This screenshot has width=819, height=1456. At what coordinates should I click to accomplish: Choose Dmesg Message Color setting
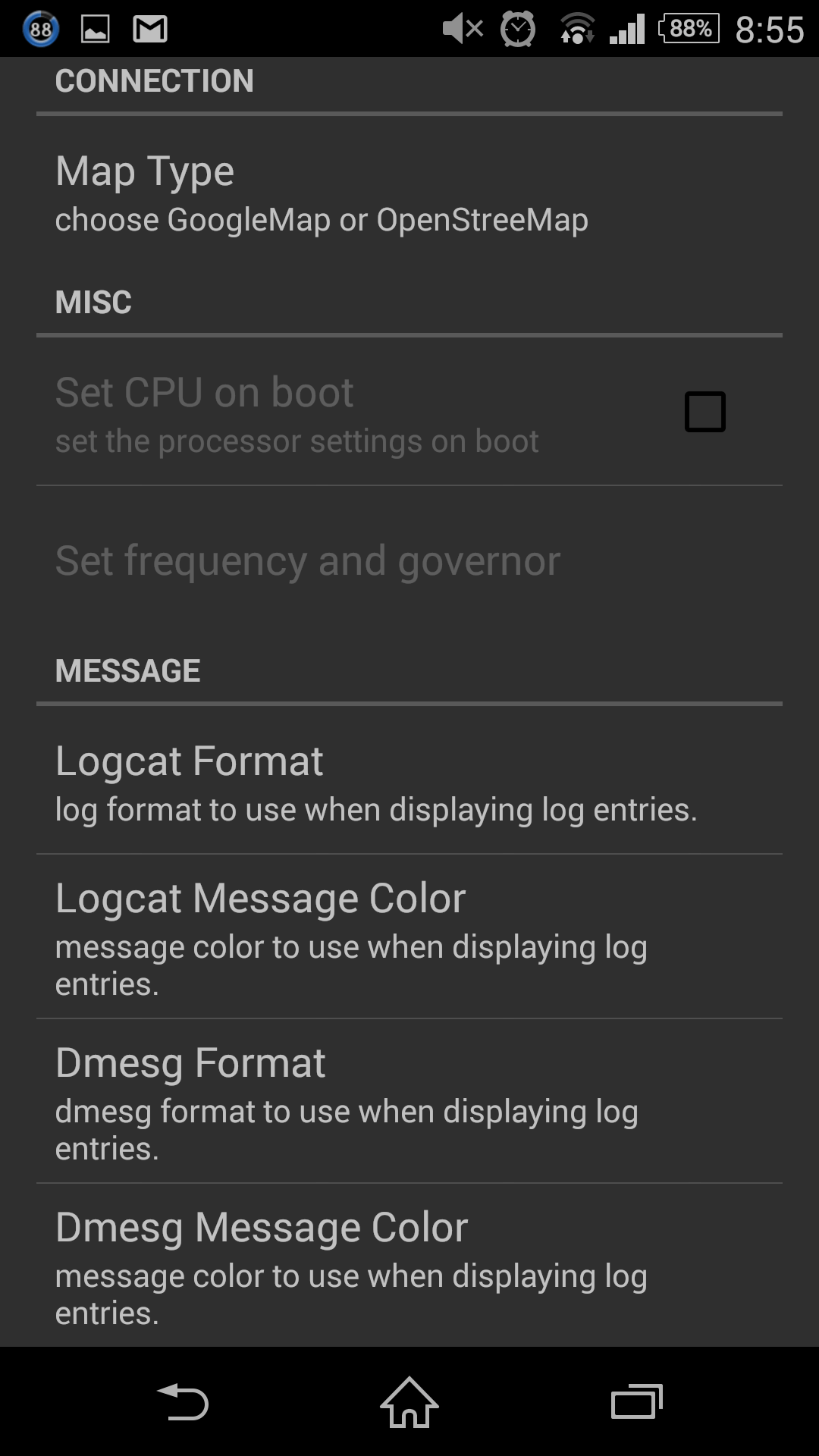pyautogui.click(x=409, y=1266)
